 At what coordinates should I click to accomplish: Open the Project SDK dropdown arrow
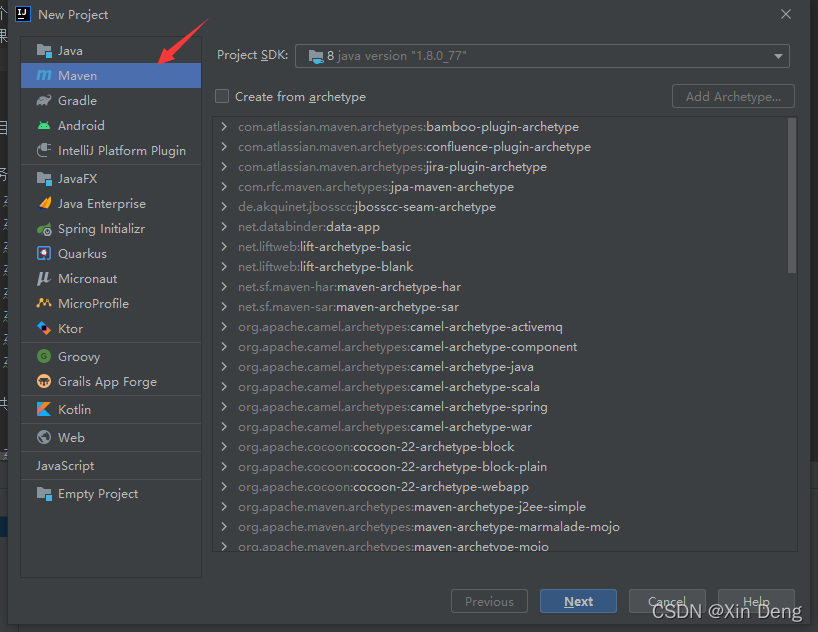(x=778, y=56)
